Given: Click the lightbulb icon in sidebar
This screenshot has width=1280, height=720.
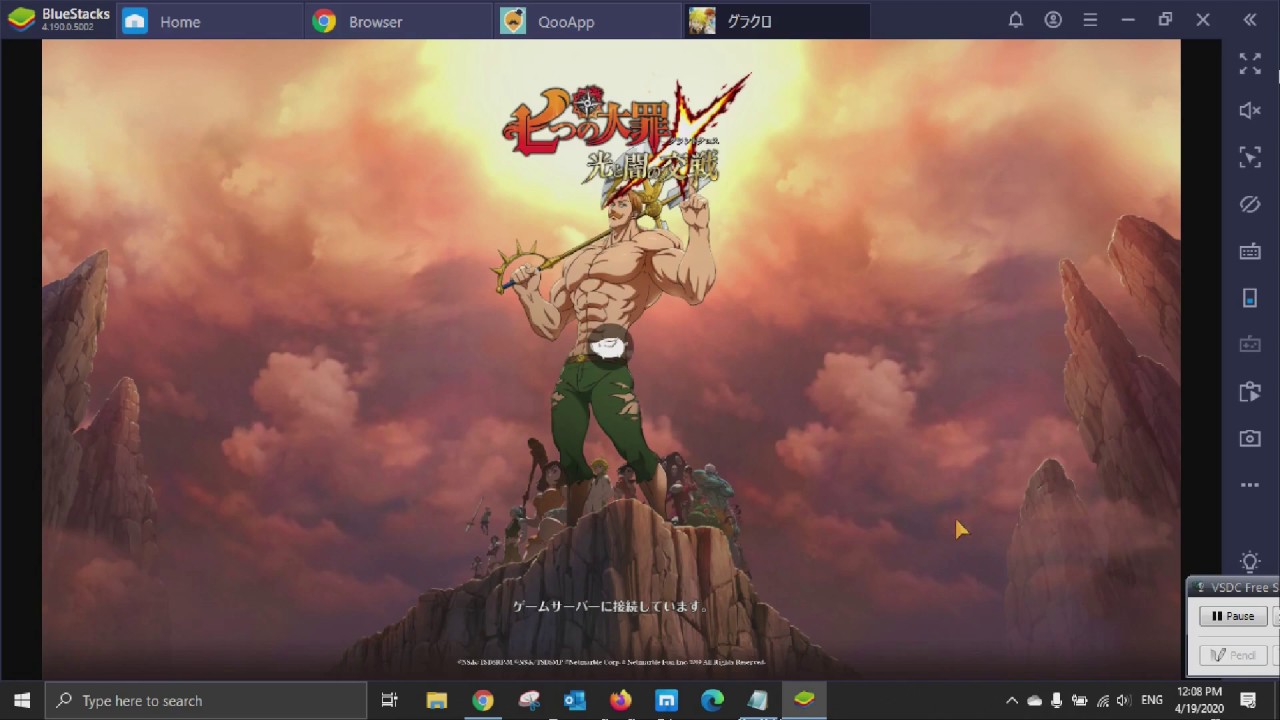Looking at the screenshot, I should [x=1250, y=561].
